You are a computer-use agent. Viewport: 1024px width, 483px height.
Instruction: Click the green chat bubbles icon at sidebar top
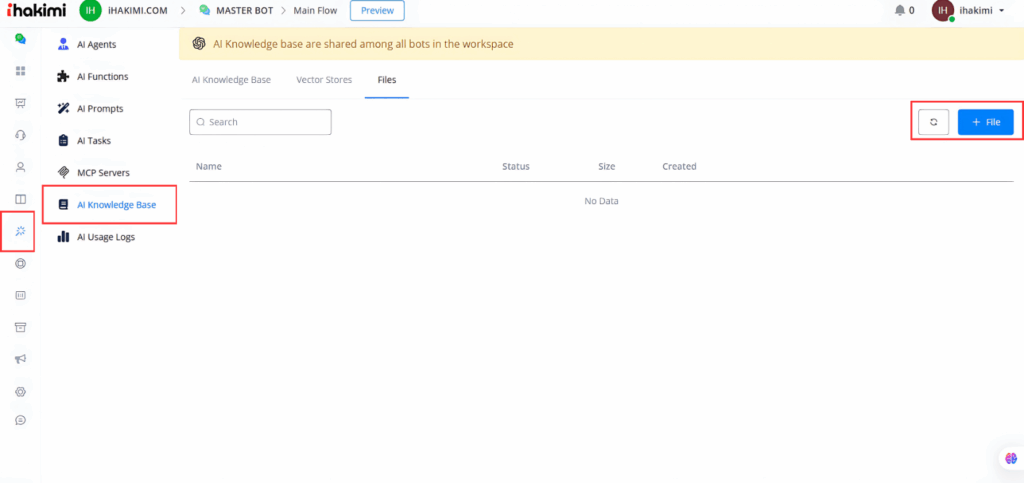[x=20, y=39]
